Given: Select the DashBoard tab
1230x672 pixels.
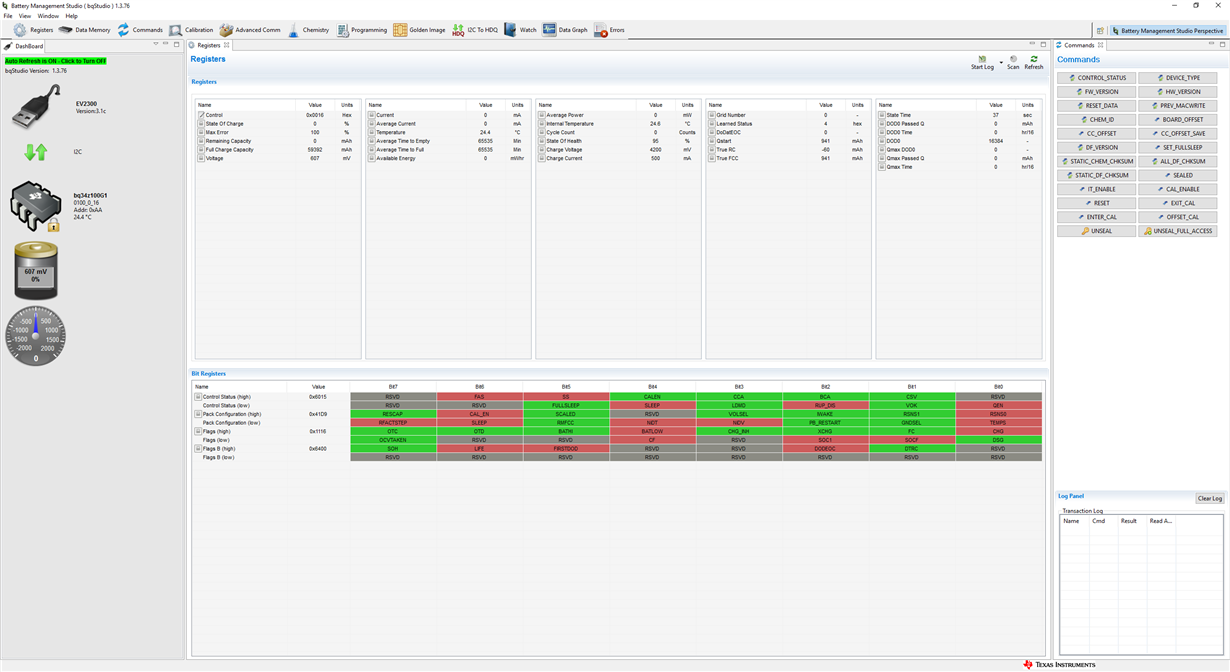Looking at the screenshot, I should [25, 46].
